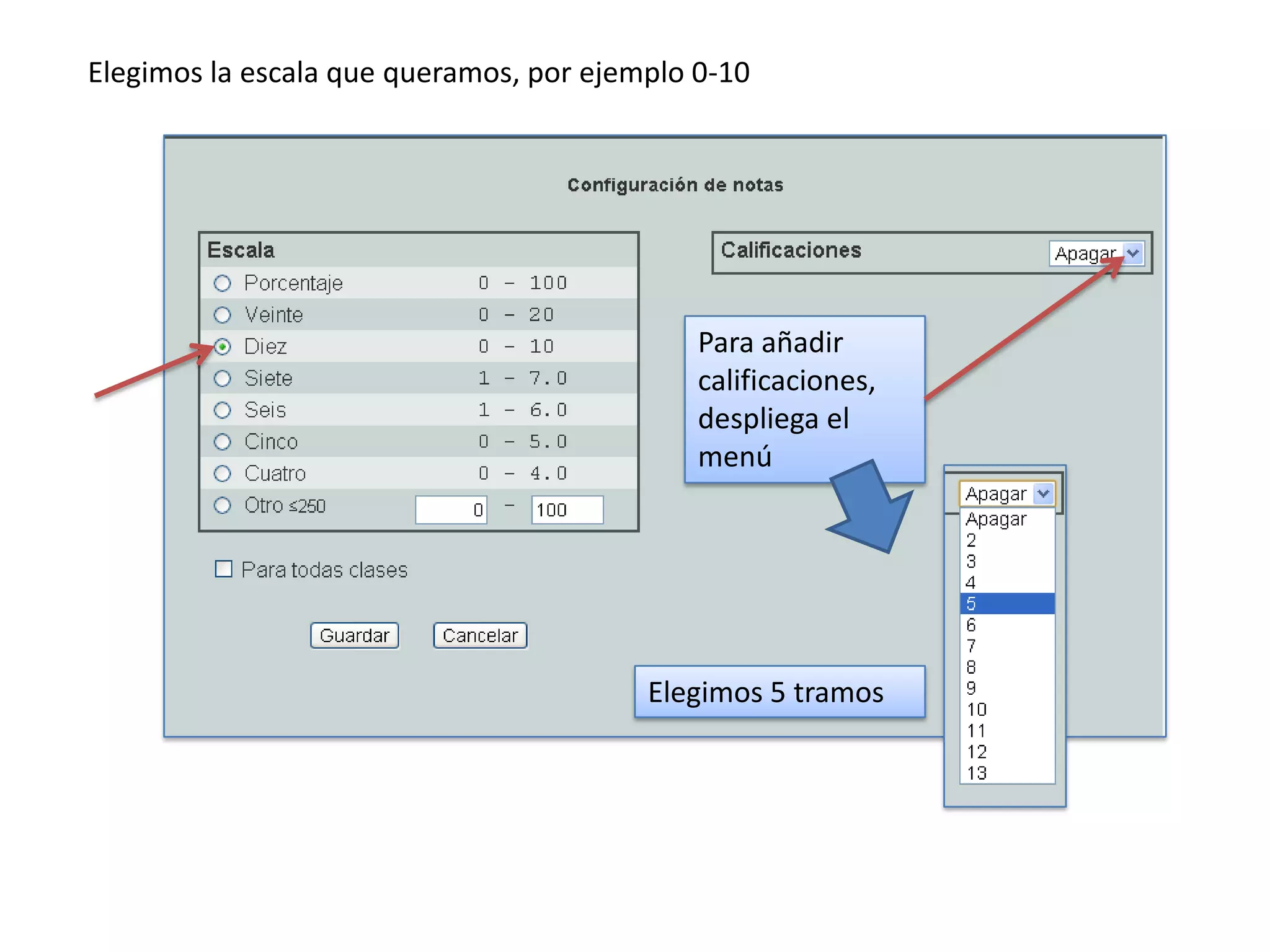Choose the Veinte 0-20 scale option
The height and width of the screenshot is (952, 1270).
[222, 315]
